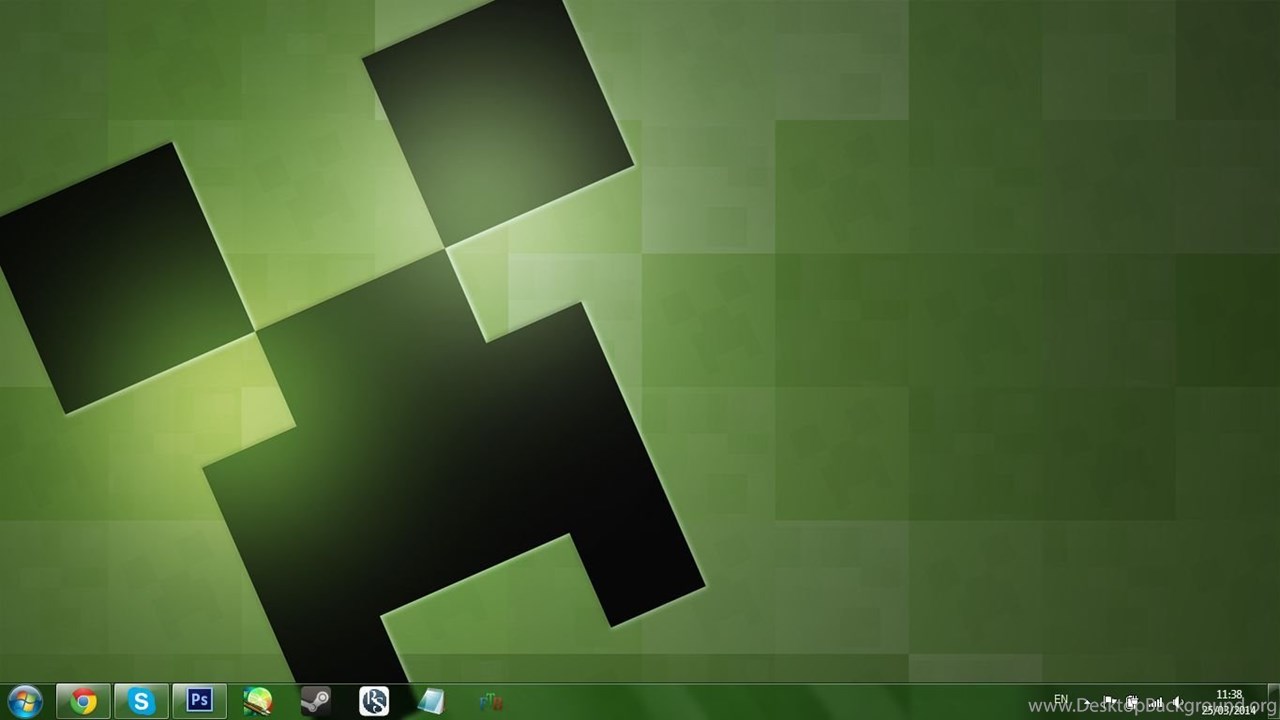Open the RS logo app on taskbar
This screenshot has width=1280, height=720.
pos(374,701)
